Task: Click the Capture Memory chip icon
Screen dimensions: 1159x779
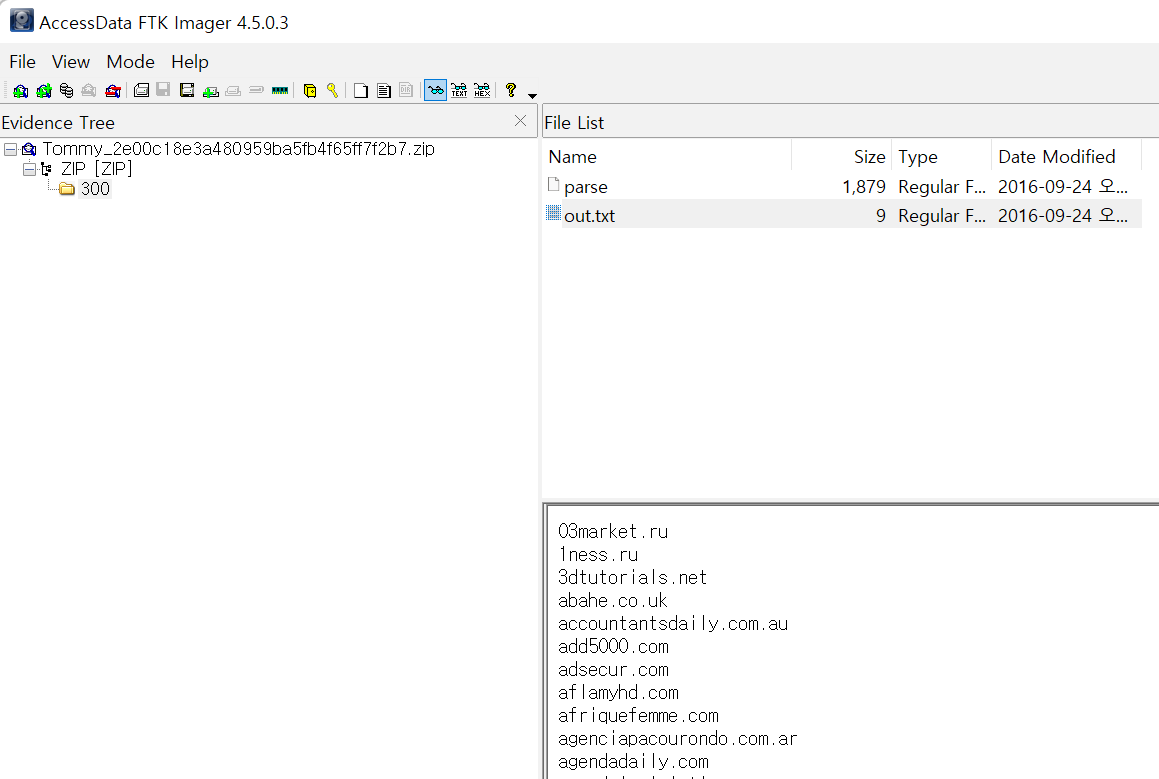Action: pyautogui.click(x=279, y=90)
